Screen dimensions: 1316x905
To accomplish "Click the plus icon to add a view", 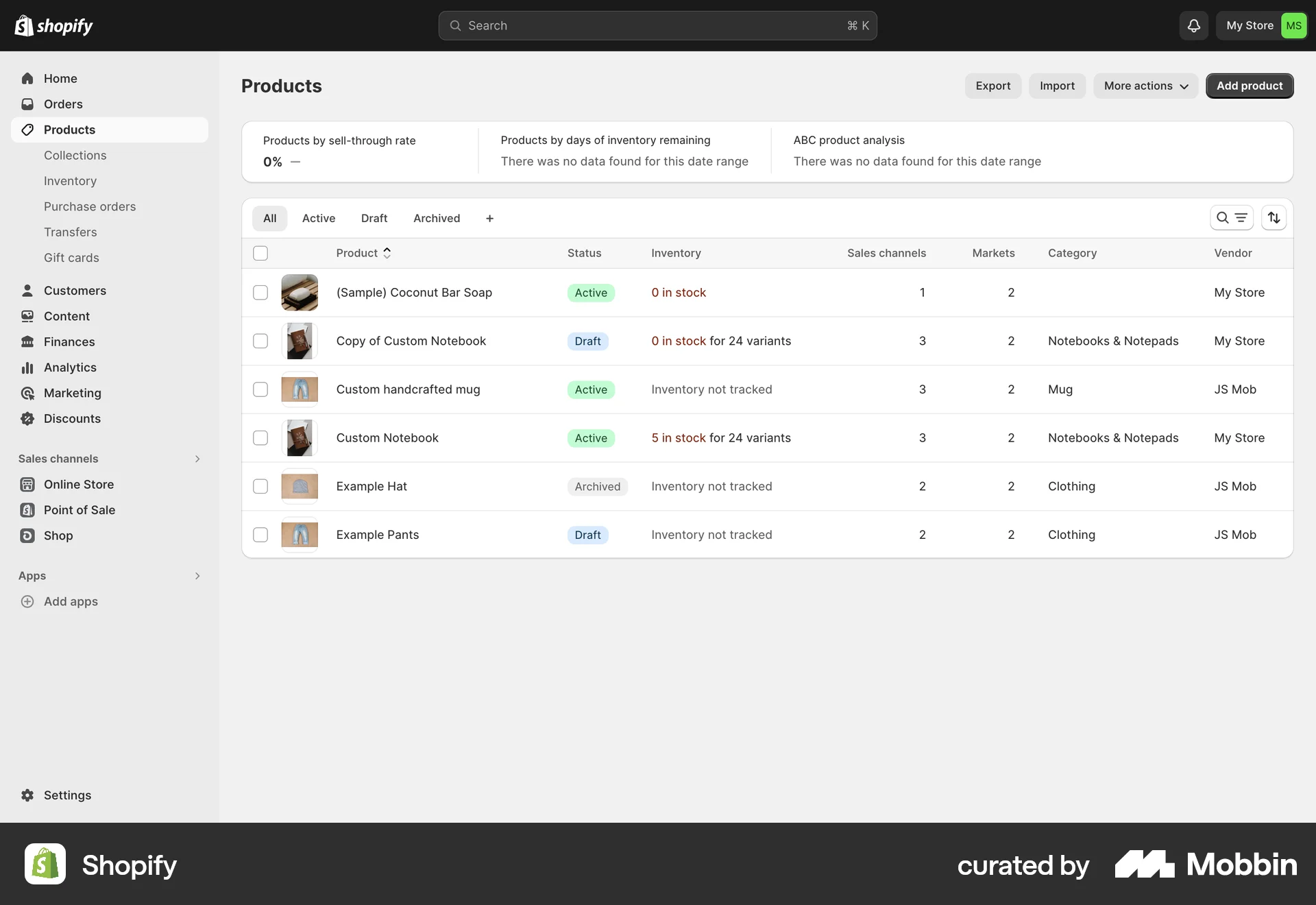I will click(x=489, y=218).
